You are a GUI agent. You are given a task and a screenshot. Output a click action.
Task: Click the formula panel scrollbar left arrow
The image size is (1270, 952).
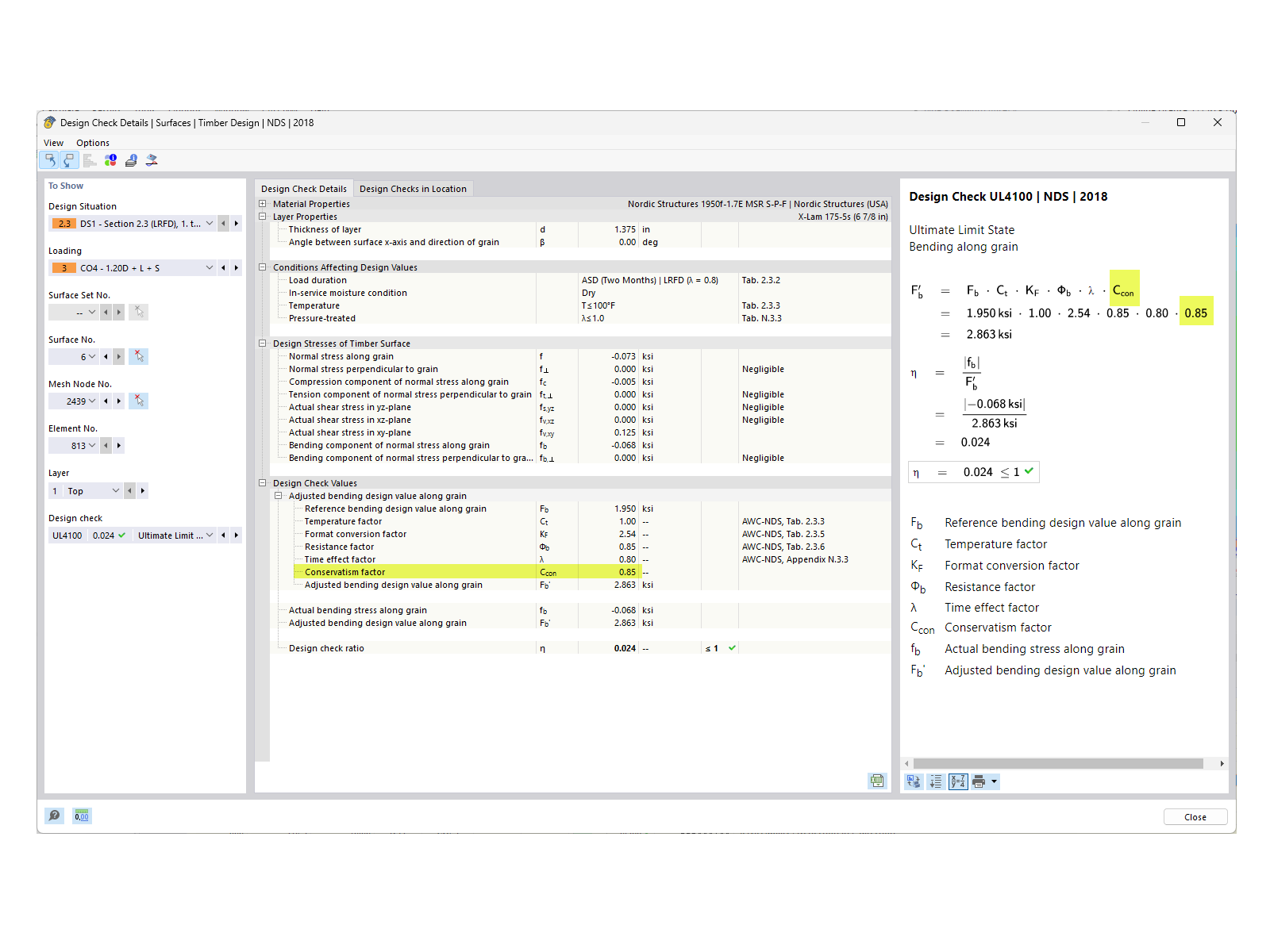pyautogui.click(x=907, y=763)
